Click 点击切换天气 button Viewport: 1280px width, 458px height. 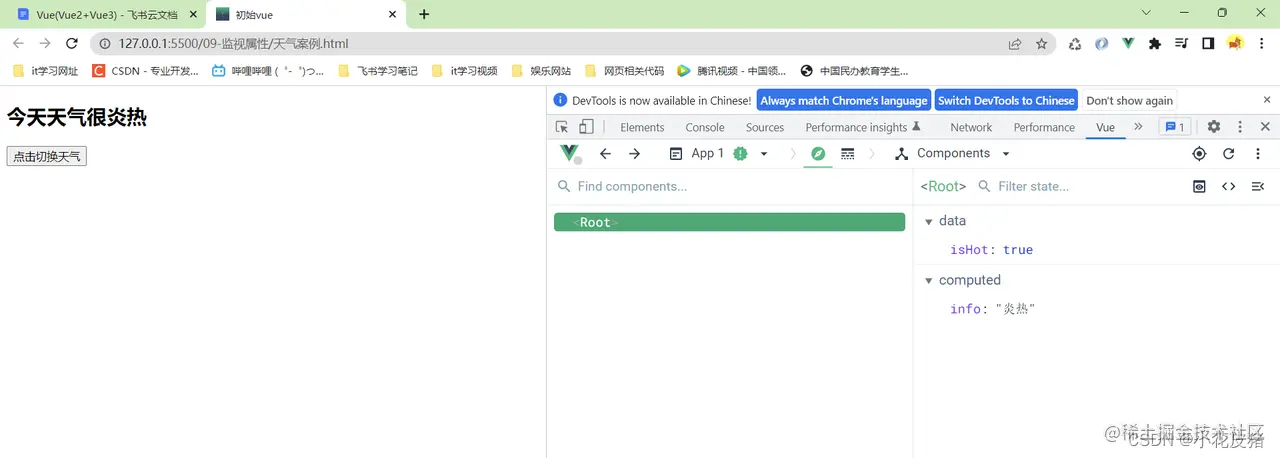(x=47, y=156)
